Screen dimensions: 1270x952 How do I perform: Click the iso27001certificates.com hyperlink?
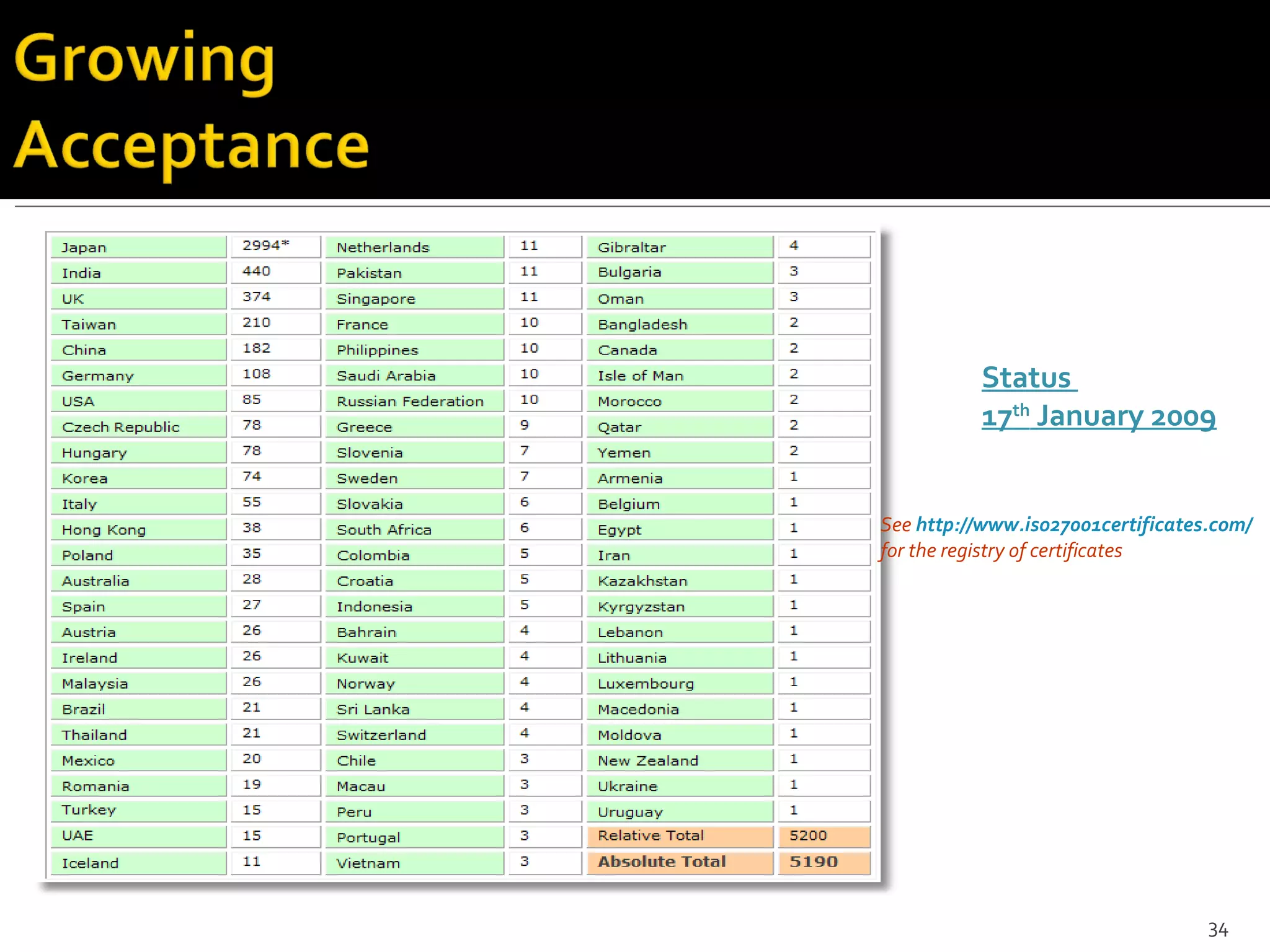point(1084,525)
